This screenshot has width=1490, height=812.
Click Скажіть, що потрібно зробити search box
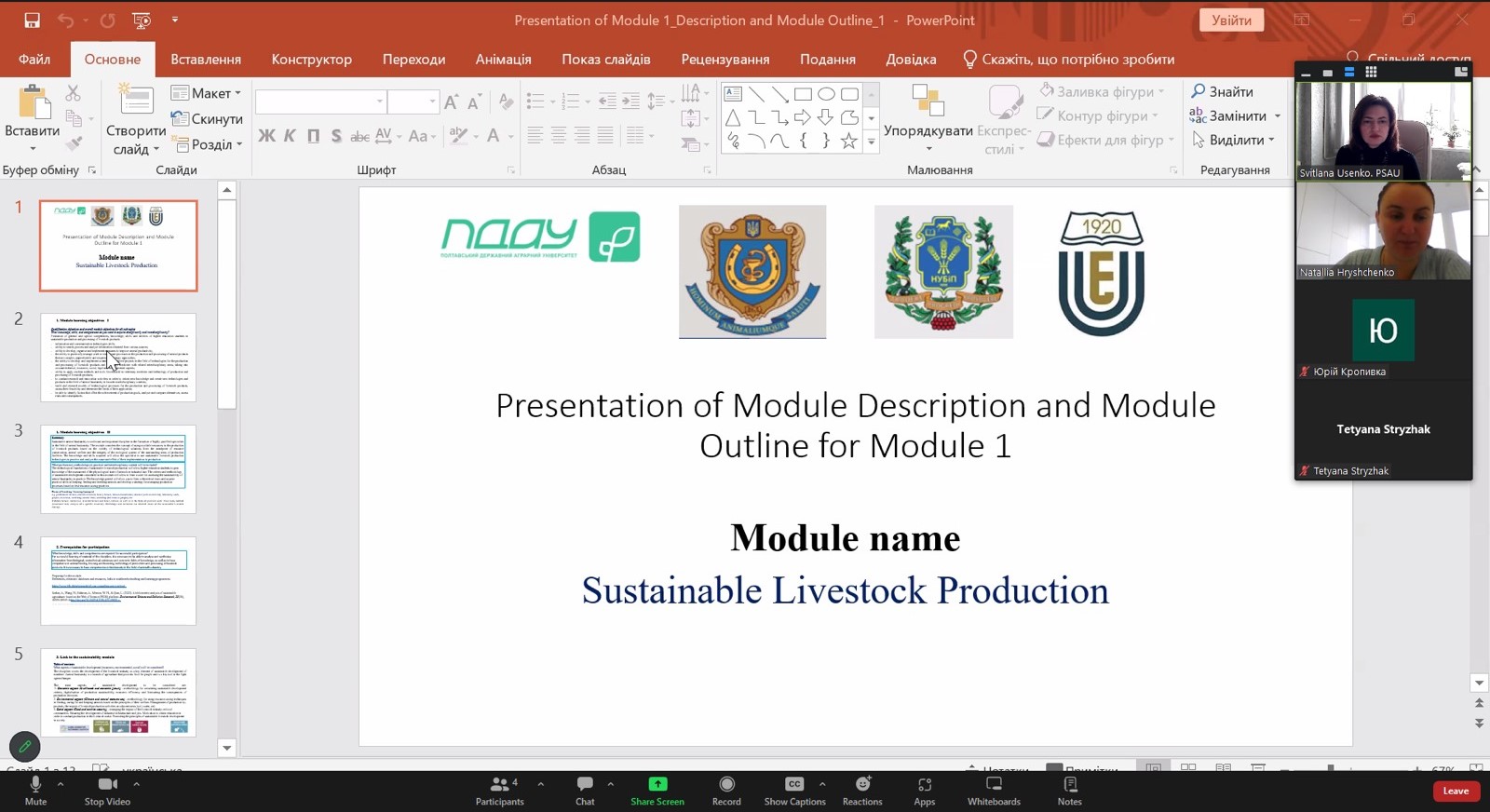1069,59
